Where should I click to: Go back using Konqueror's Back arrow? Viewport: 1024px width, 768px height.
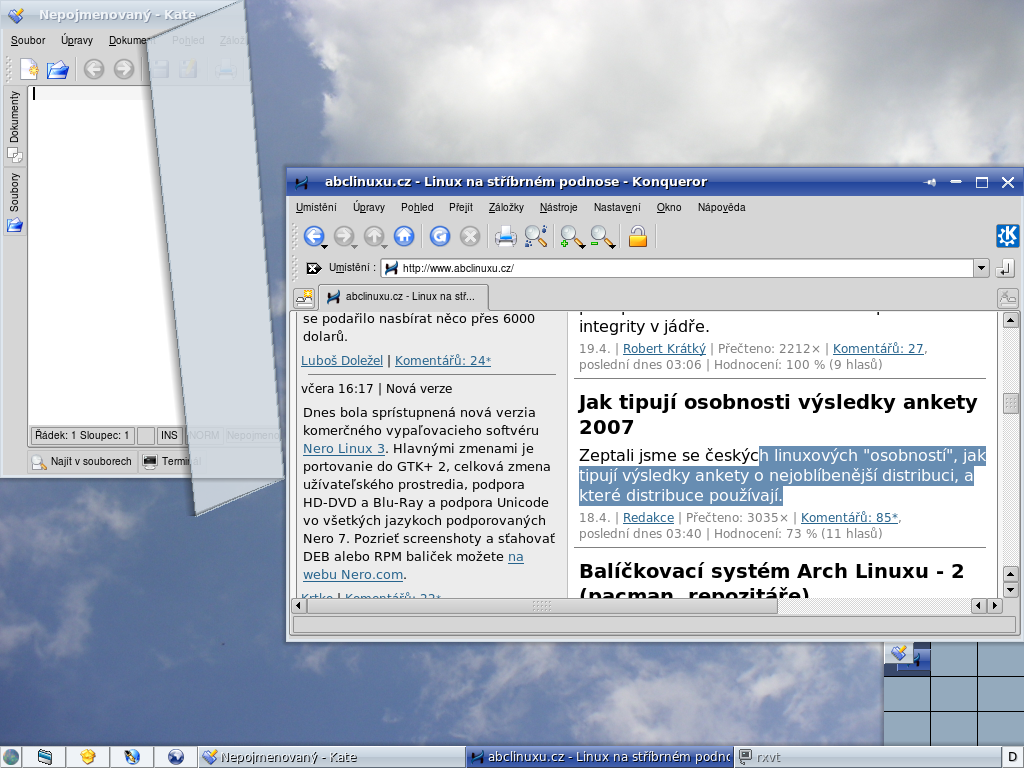(x=314, y=236)
